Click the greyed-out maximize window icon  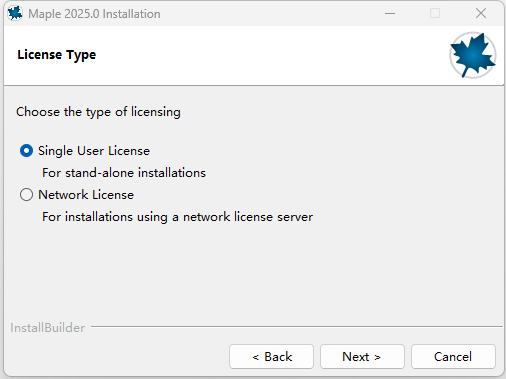coord(435,13)
